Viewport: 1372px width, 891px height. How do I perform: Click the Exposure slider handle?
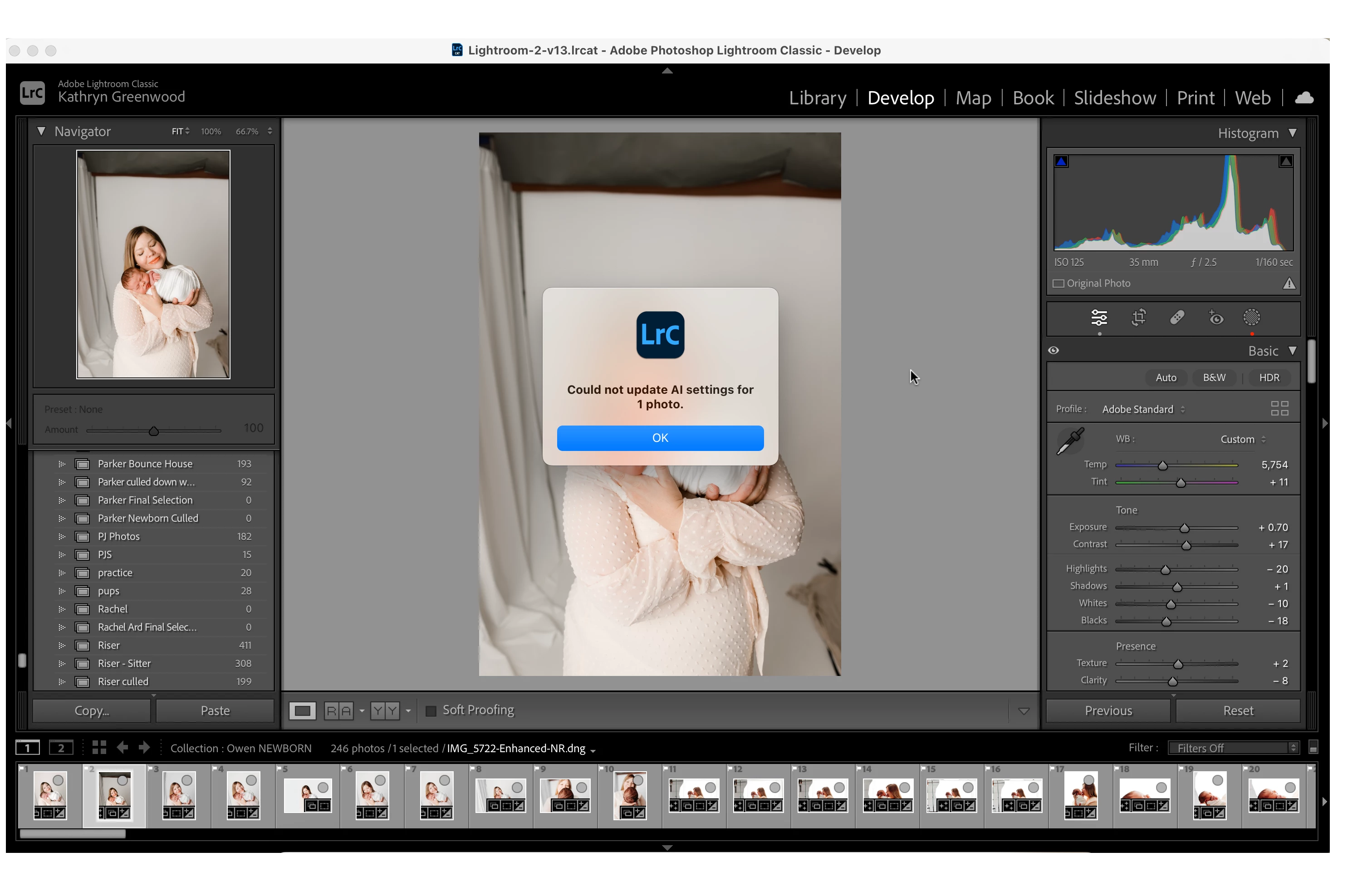[x=1184, y=529]
